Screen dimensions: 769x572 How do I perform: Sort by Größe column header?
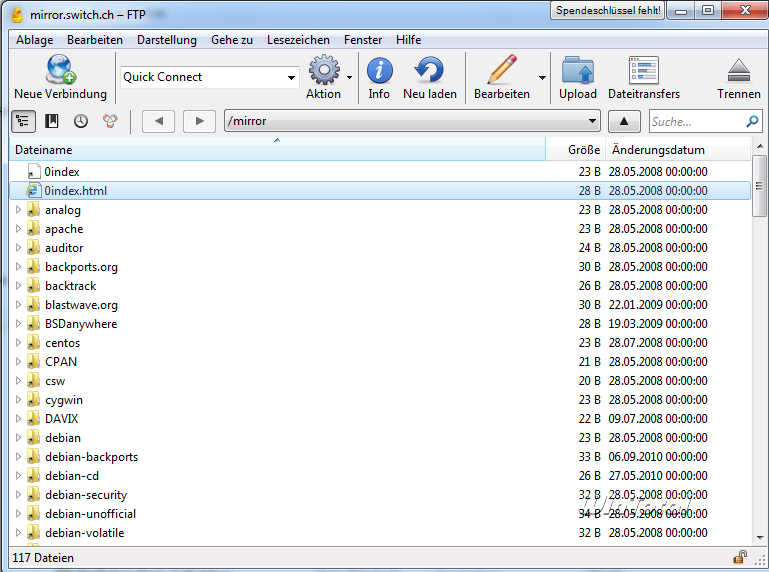(576, 150)
